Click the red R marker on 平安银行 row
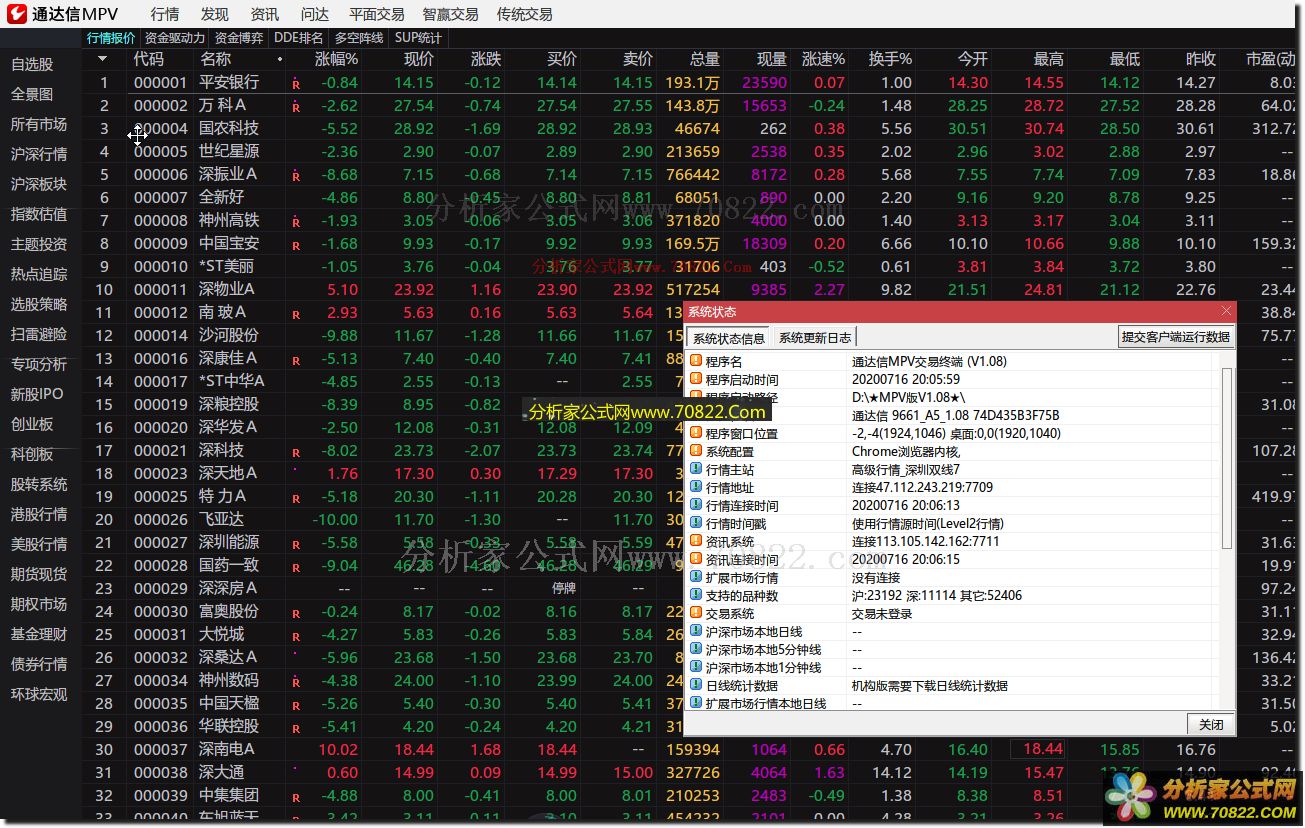The height and width of the screenshot is (828, 1305). coord(296,84)
